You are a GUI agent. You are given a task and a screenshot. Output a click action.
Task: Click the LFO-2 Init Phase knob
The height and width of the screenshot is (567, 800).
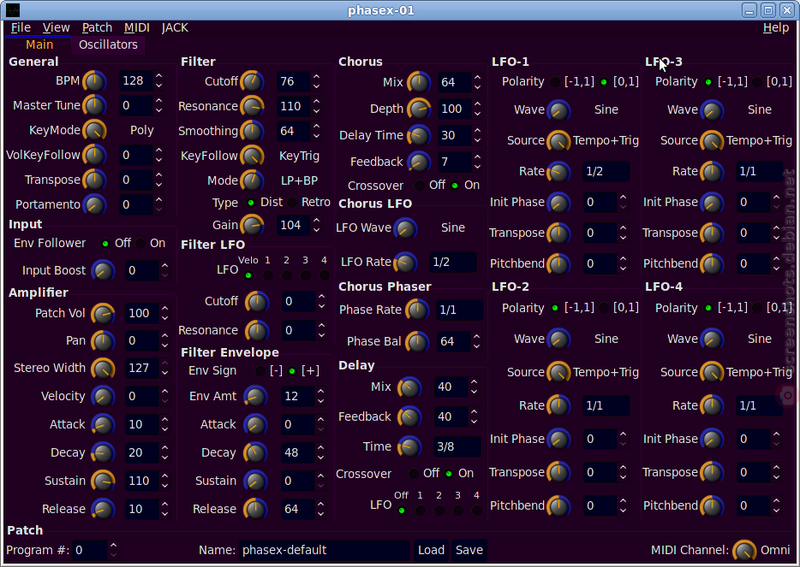tap(558, 439)
